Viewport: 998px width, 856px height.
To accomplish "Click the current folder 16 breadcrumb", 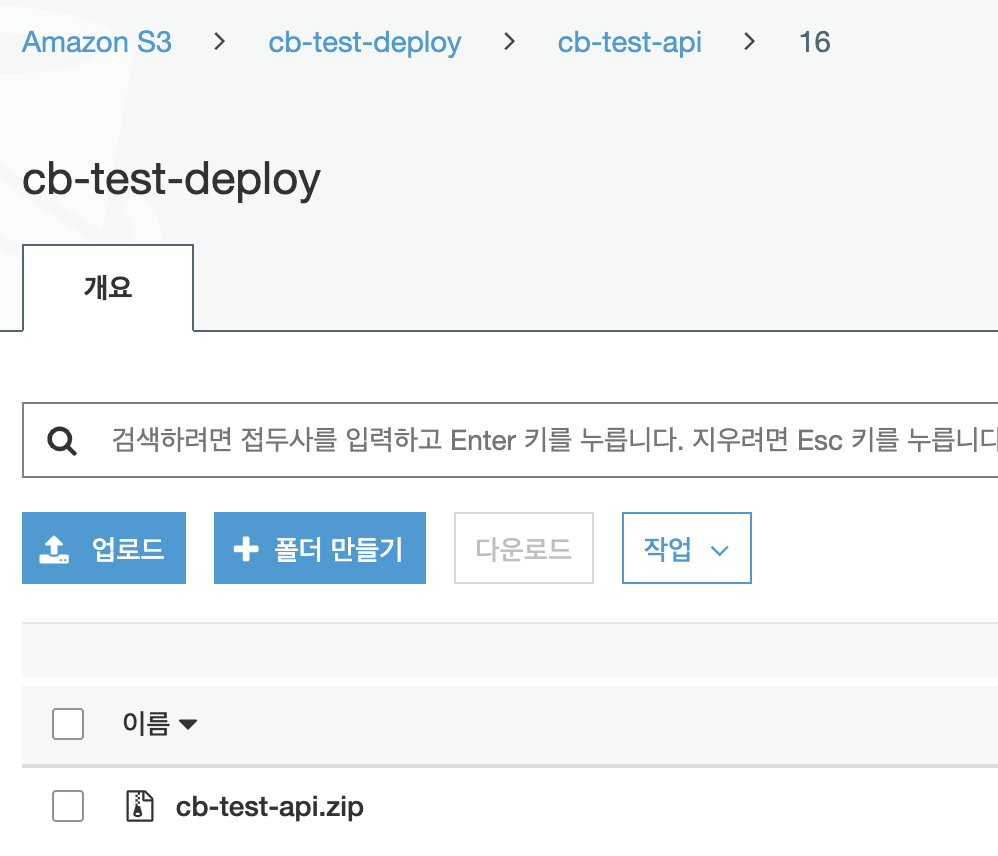I will pyautogui.click(x=814, y=42).
